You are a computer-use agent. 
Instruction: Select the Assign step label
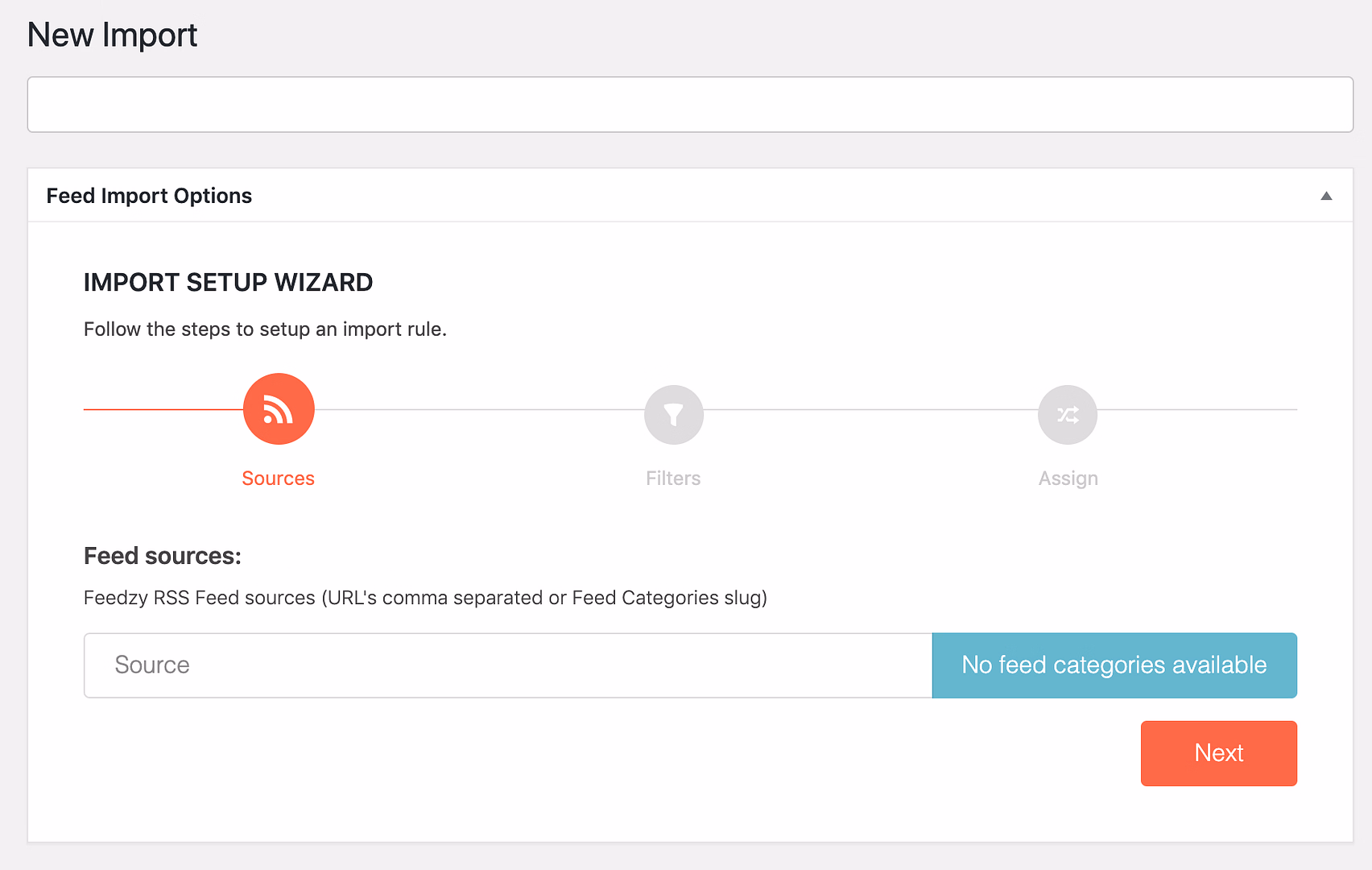(x=1067, y=478)
